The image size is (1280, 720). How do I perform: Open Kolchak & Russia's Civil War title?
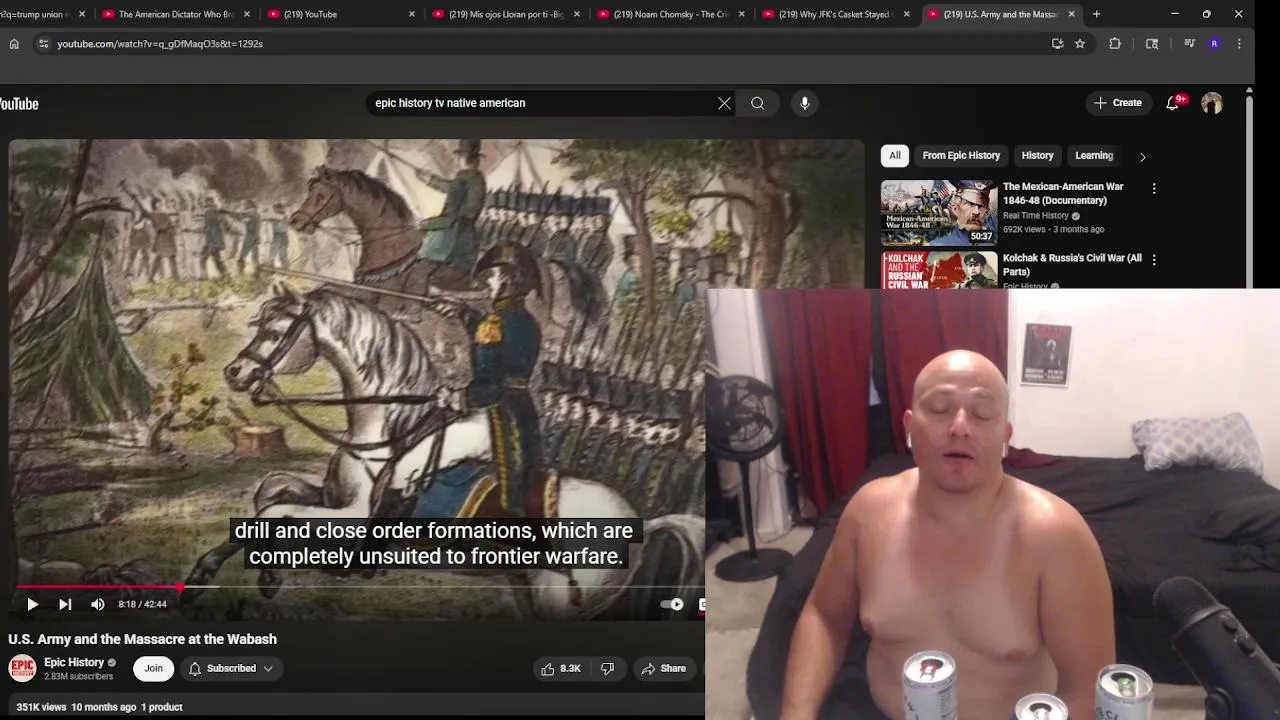(x=1072, y=265)
